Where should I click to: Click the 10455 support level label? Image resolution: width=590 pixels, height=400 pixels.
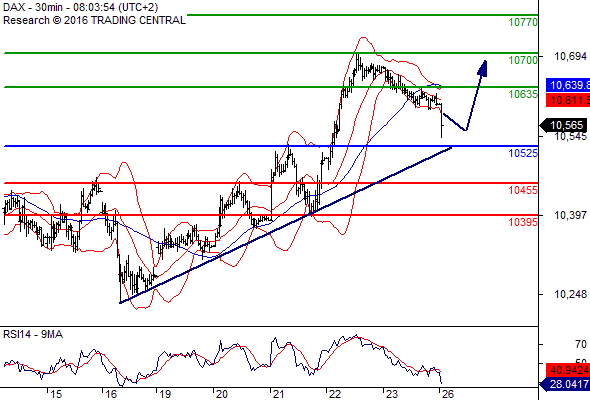click(x=523, y=190)
